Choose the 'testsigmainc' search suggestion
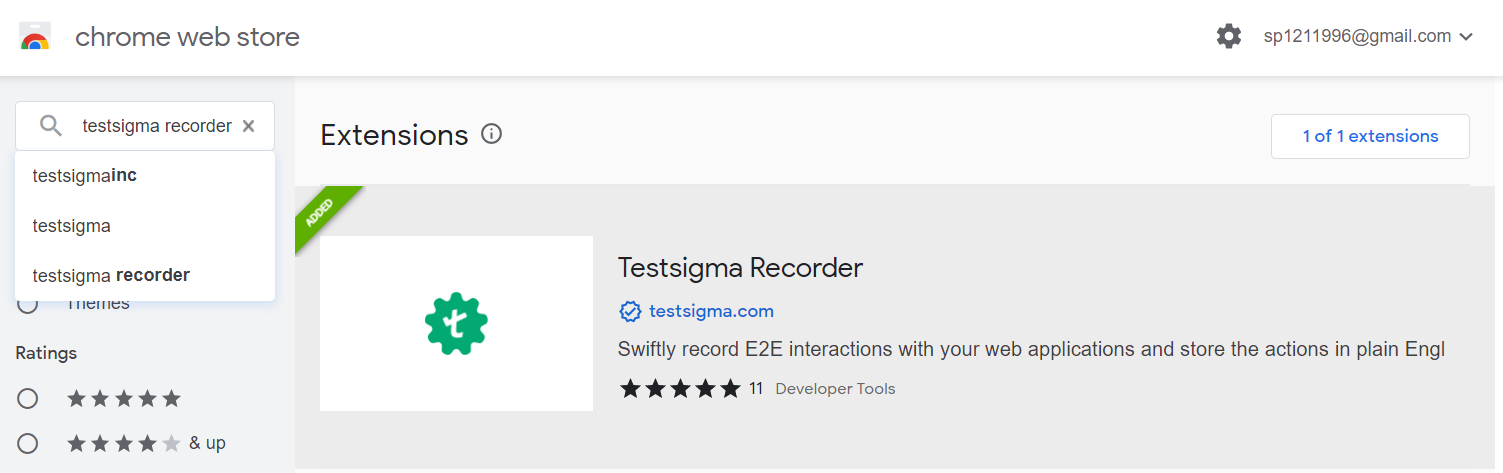 (85, 176)
